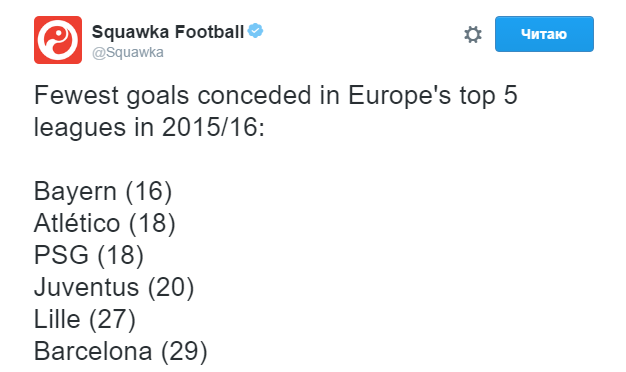The image size is (626, 372).
Task: Click the (29) figure beside Barcelona
Action: (184, 352)
